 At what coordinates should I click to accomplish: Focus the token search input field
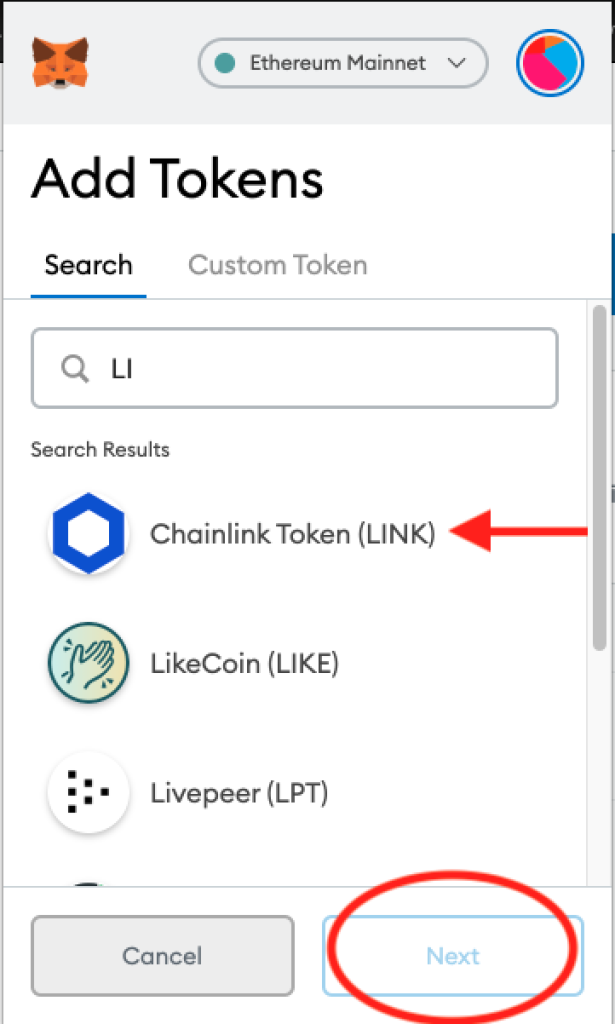click(x=320, y=369)
